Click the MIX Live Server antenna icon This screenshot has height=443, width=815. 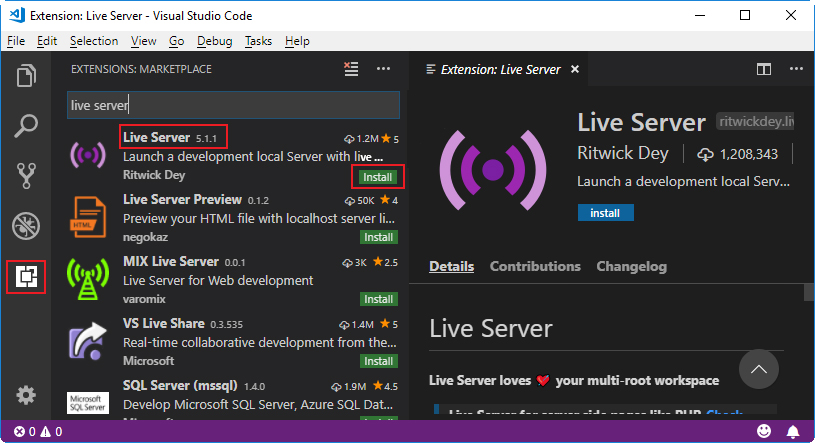coord(88,279)
